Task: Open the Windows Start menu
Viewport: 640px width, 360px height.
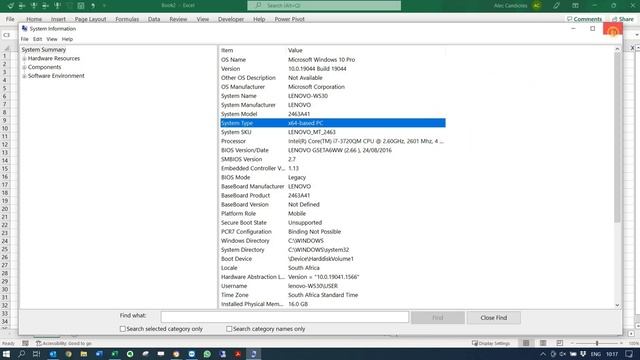Action: coord(6,354)
